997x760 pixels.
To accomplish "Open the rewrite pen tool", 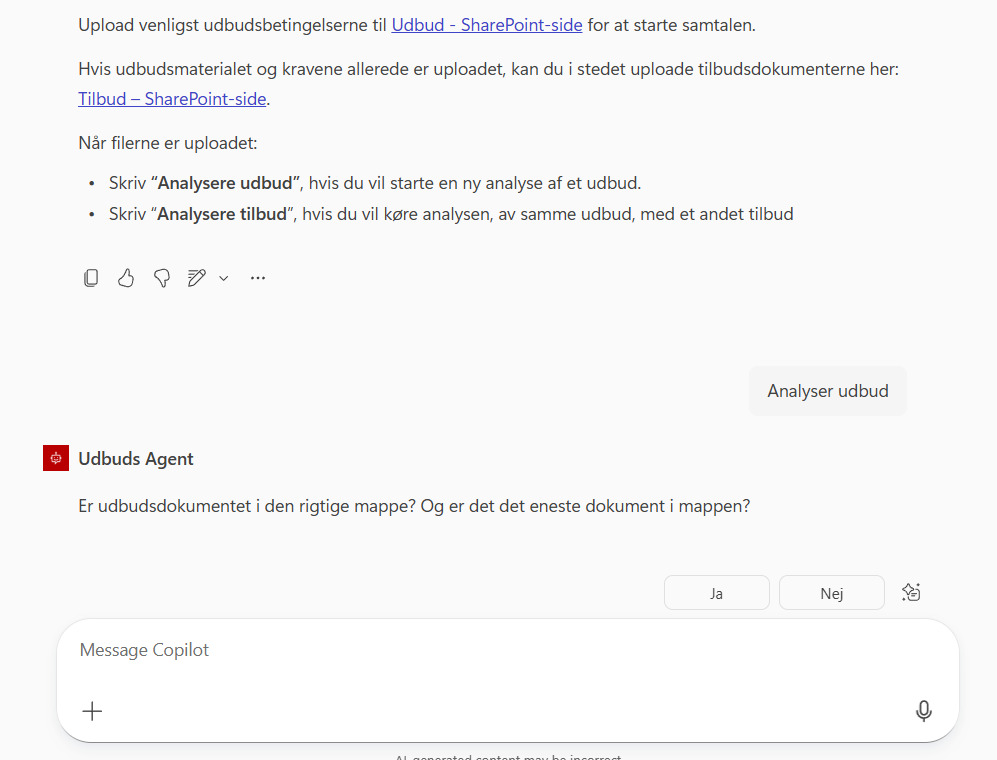I will (197, 277).
